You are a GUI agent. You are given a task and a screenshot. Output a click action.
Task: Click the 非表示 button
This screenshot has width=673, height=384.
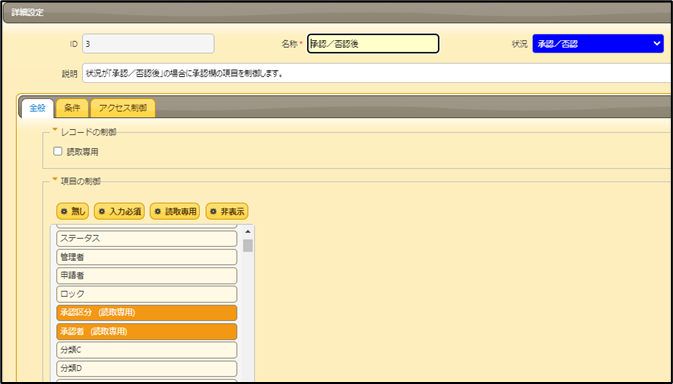coord(227,211)
